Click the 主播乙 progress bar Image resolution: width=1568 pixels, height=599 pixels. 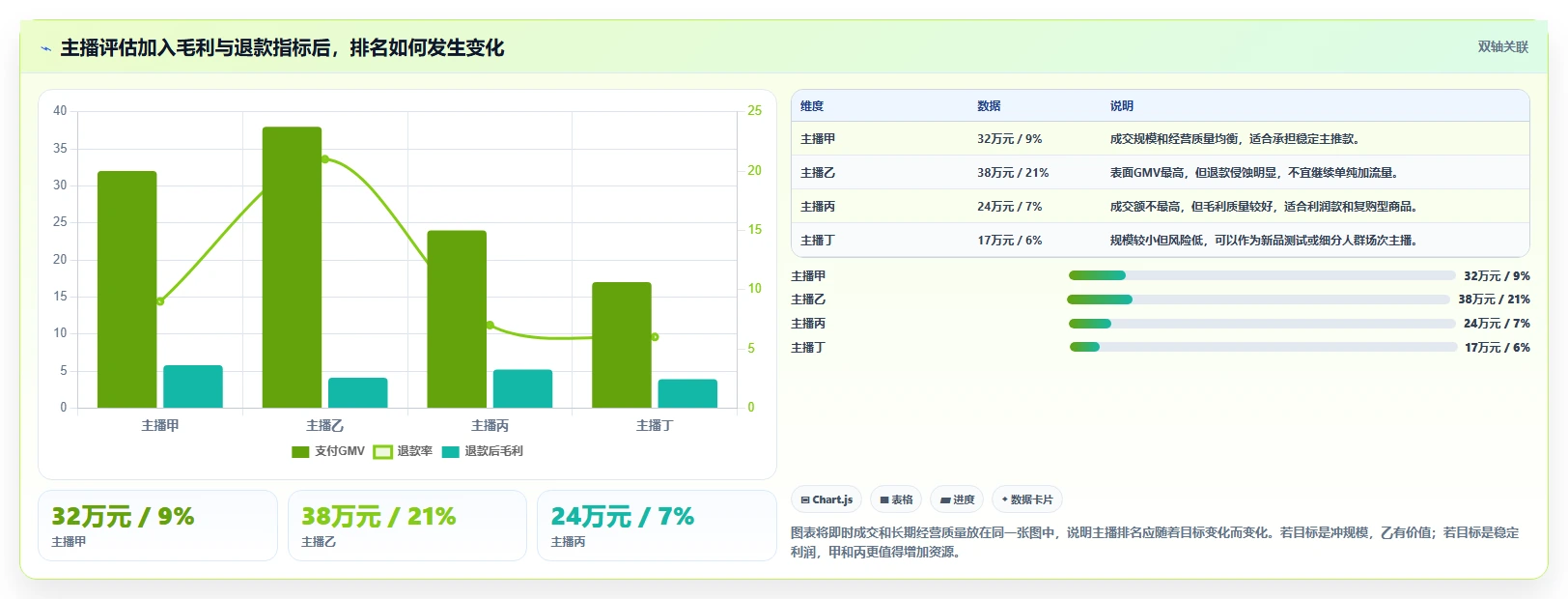(x=1258, y=299)
